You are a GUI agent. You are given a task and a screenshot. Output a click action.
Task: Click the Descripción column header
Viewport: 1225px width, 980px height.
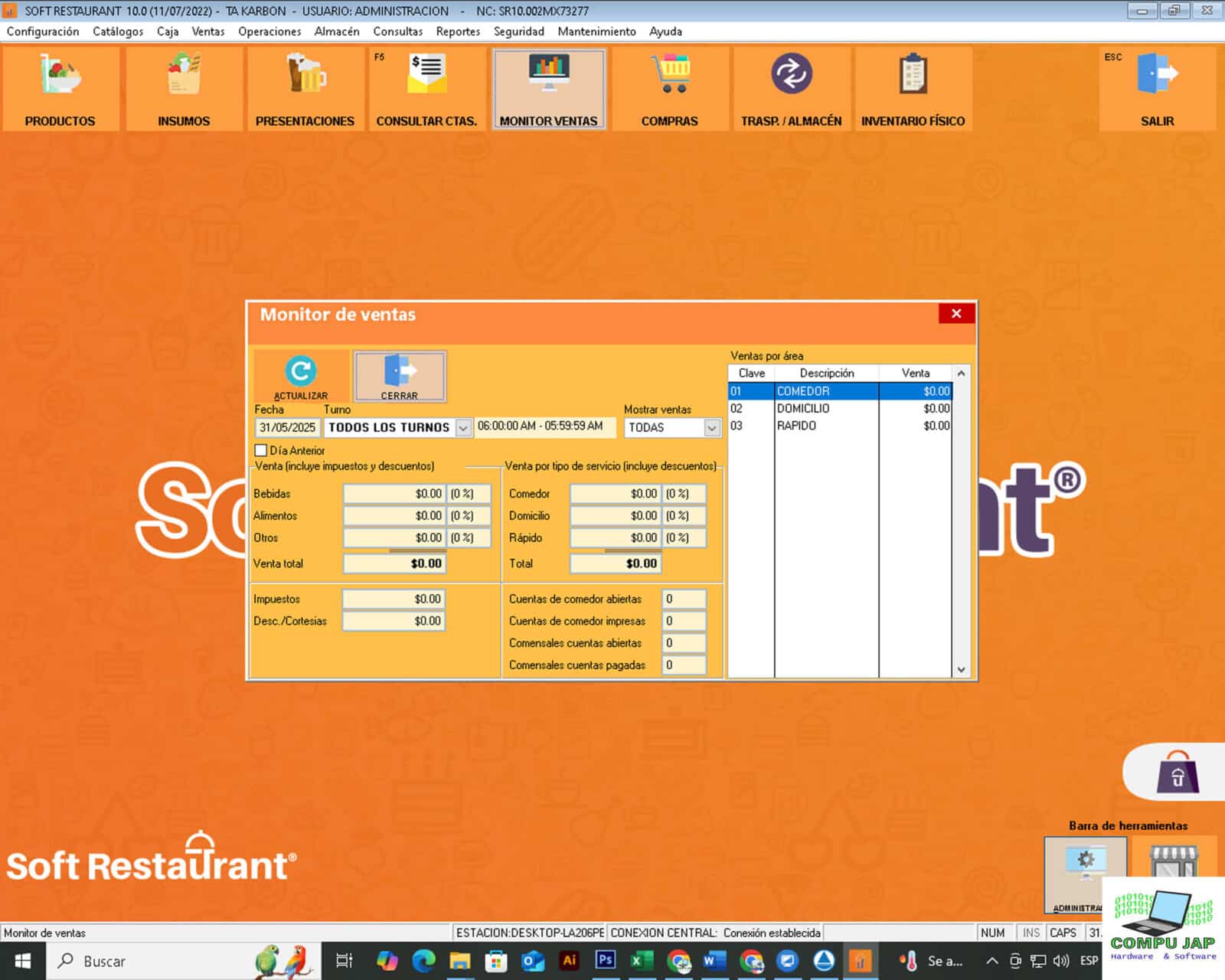click(x=827, y=373)
